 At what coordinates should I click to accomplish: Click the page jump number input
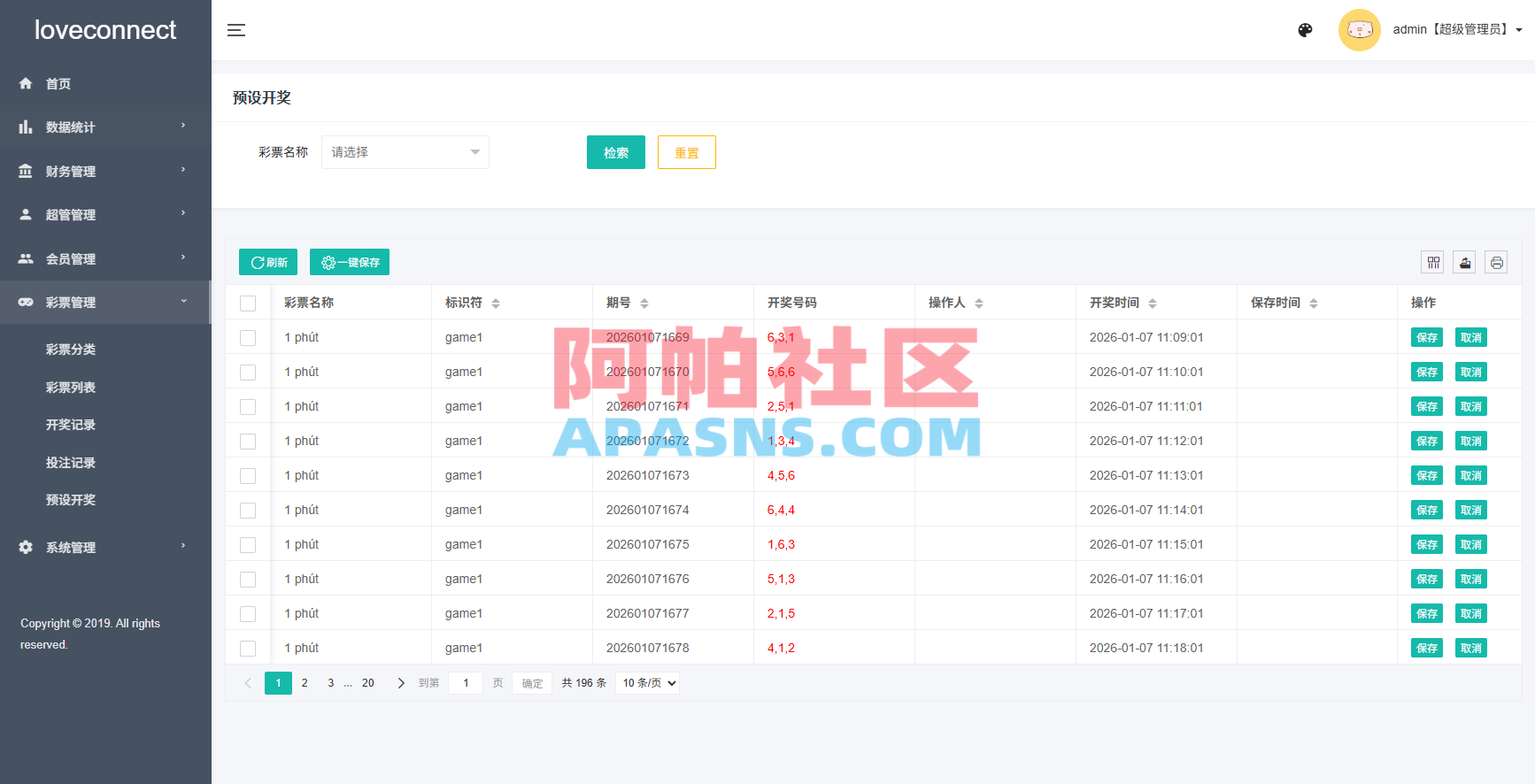(x=466, y=683)
